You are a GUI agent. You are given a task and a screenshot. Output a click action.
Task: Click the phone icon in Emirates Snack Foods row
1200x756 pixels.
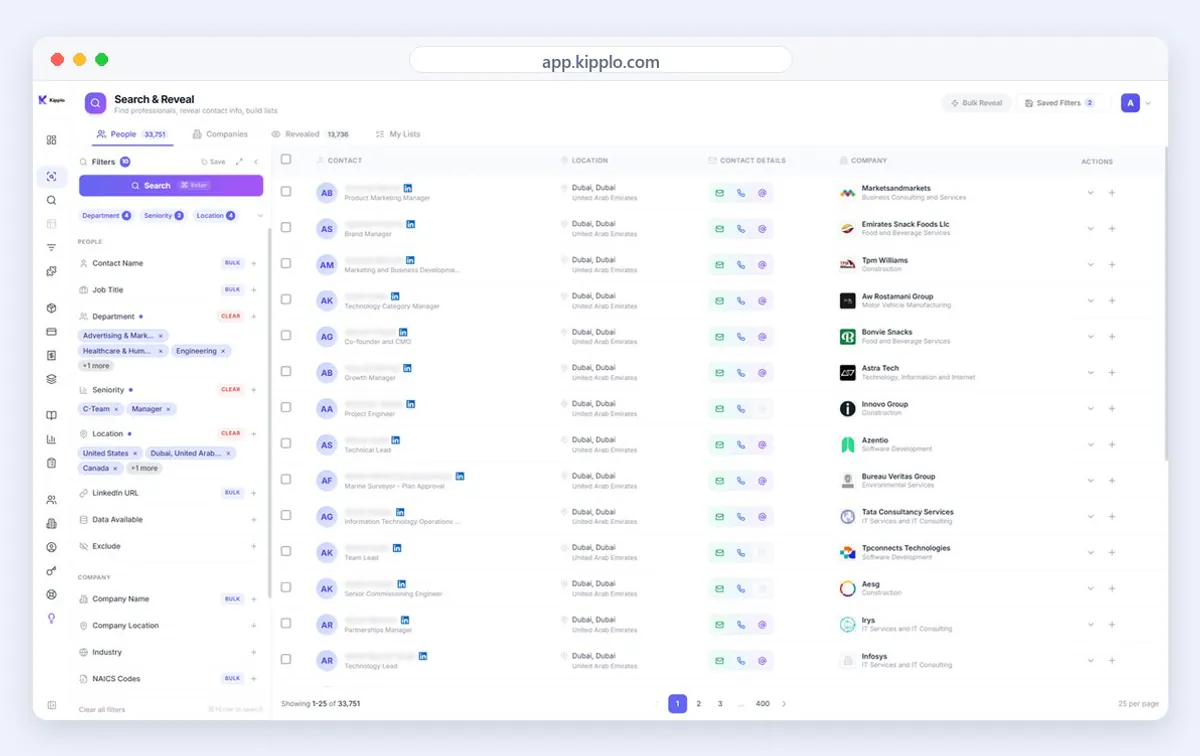741,229
